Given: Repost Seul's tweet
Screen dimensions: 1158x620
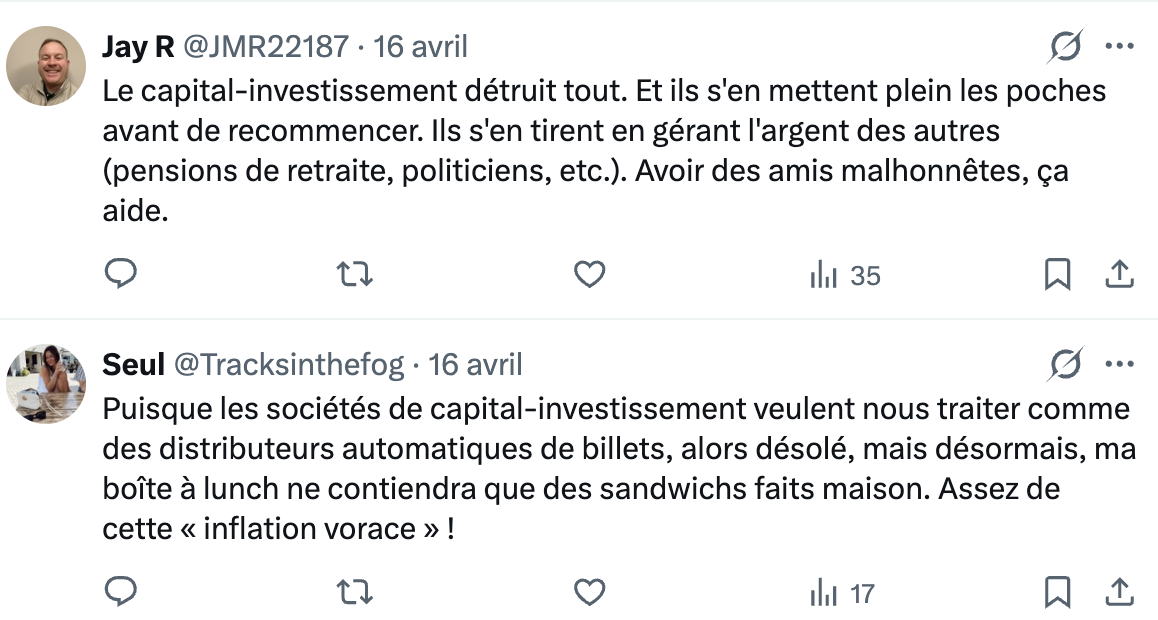Looking at the screenshot, I should [x=355, y=592].
